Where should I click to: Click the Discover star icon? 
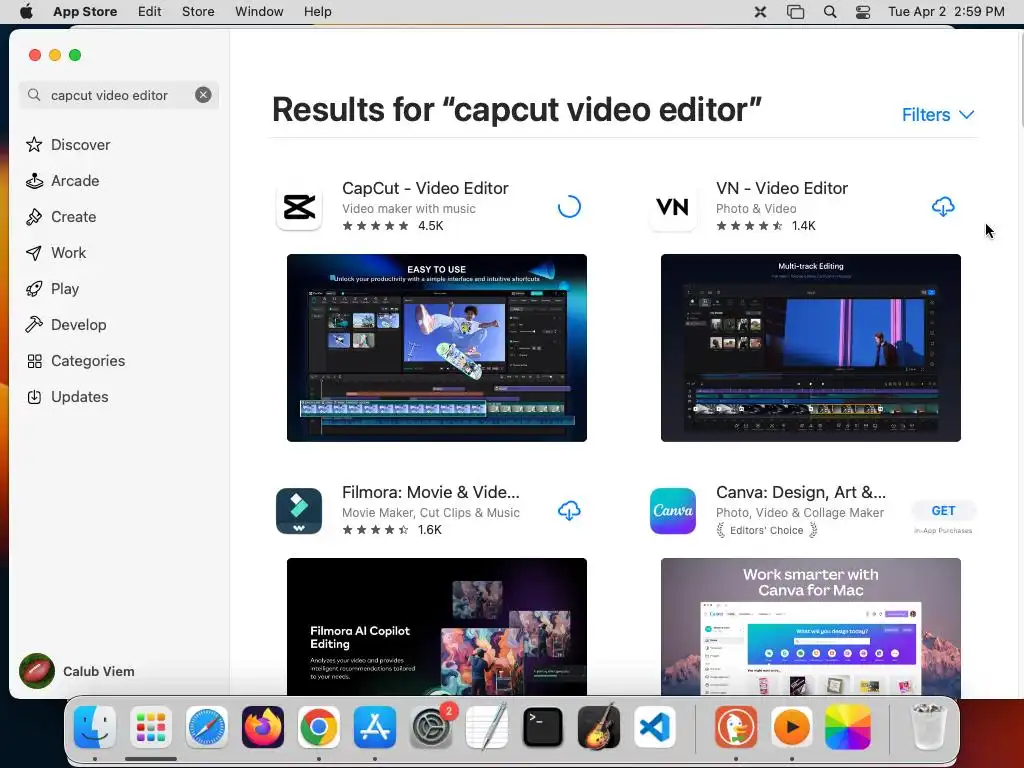click(34, 144)
